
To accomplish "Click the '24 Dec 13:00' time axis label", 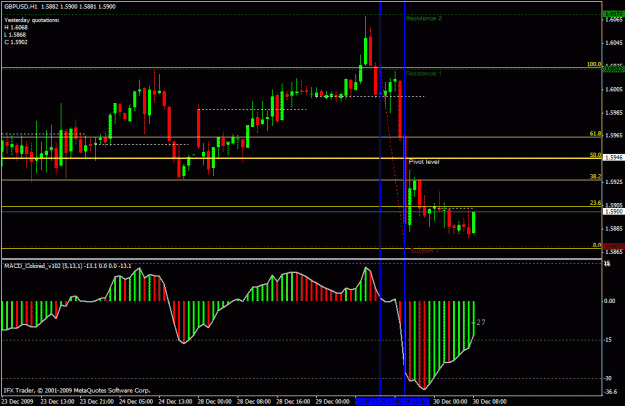I will tap(175, 401).
